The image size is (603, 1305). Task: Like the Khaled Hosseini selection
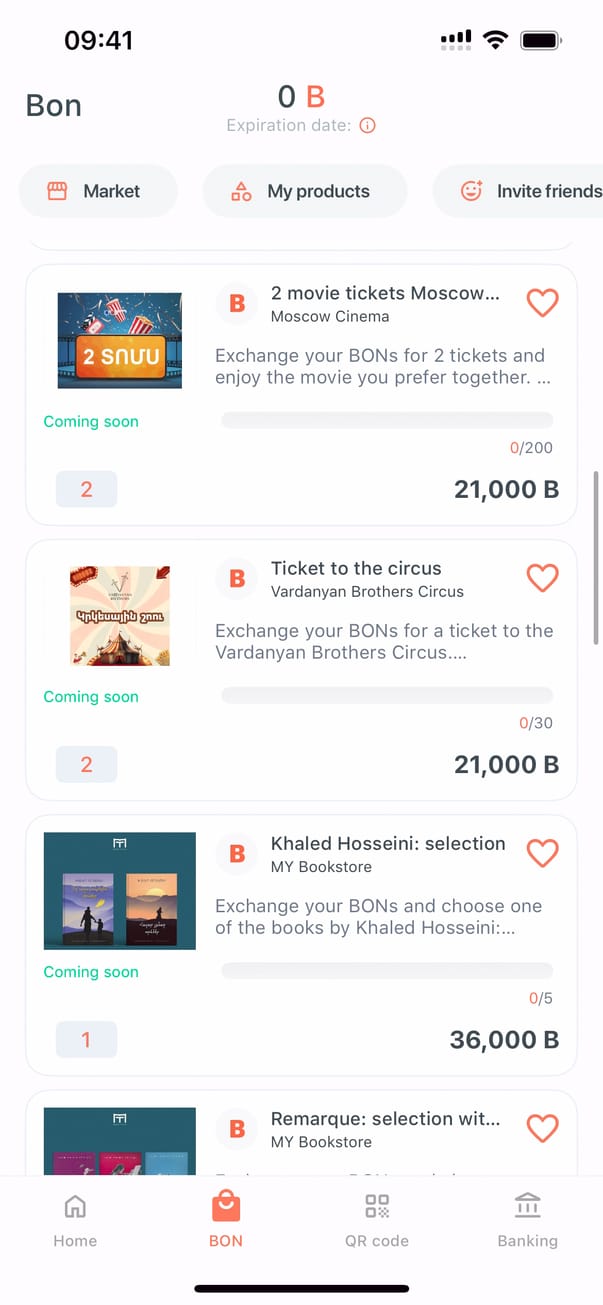[542, 853]
